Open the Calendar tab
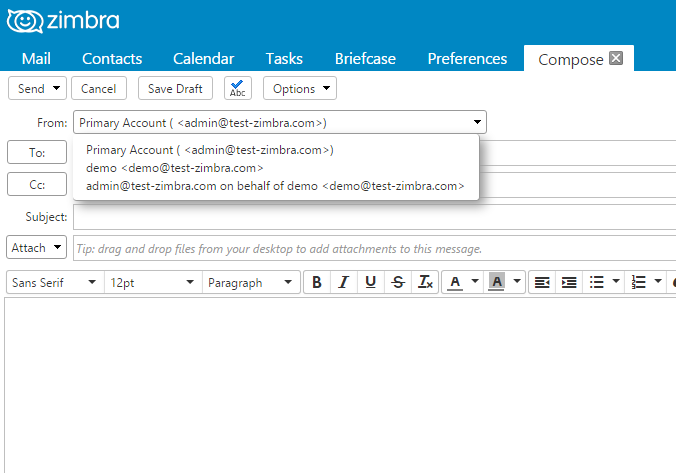676x473 pixels. pyautogui.click(x=203, y=59)
